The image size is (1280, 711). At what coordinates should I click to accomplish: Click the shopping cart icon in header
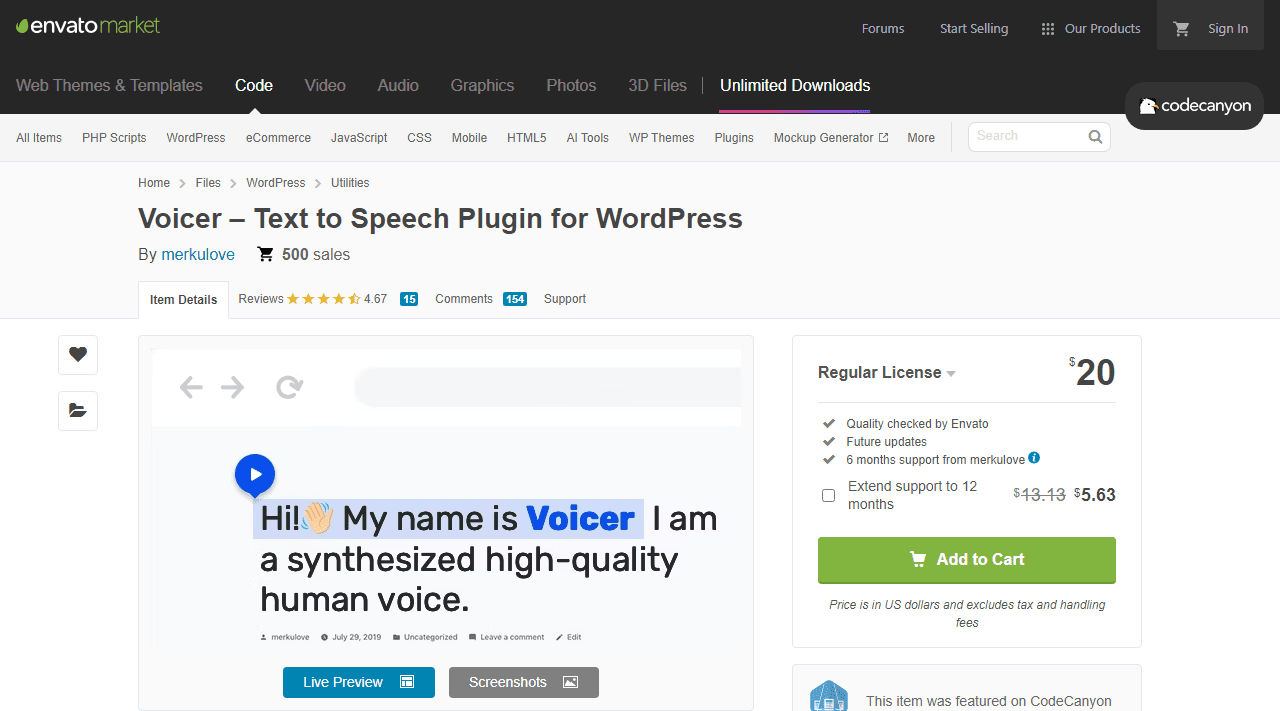[x=1181, y=29]
